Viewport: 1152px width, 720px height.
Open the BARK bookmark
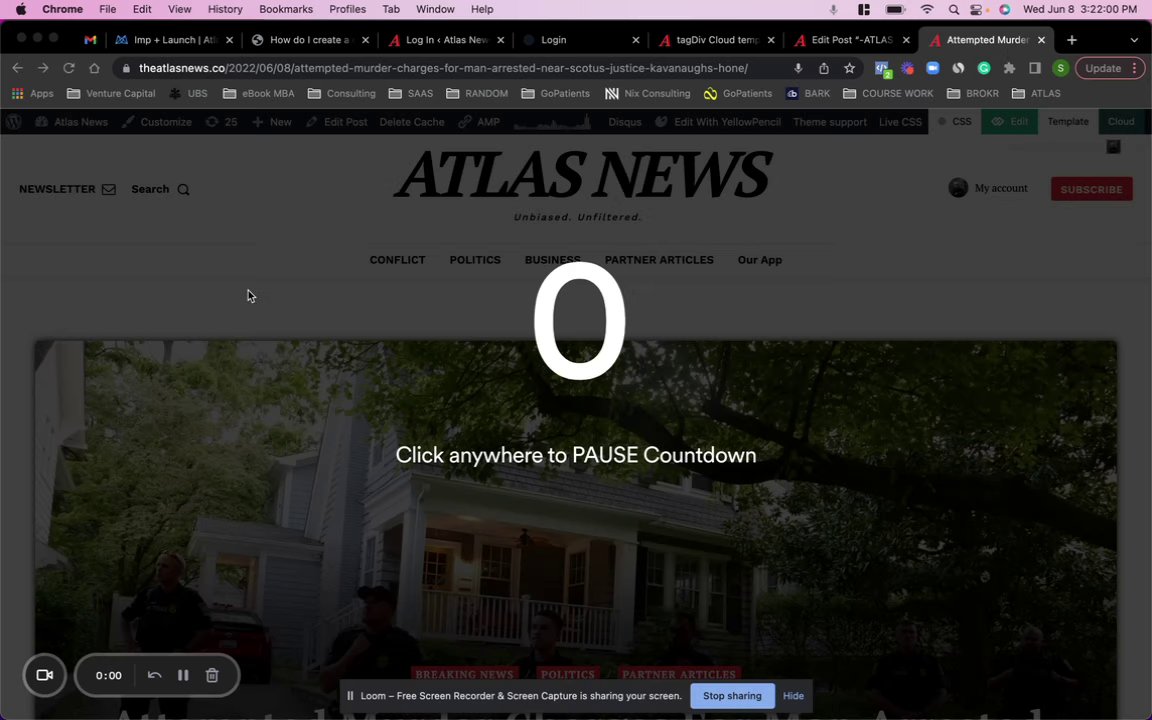click(807, 93)
